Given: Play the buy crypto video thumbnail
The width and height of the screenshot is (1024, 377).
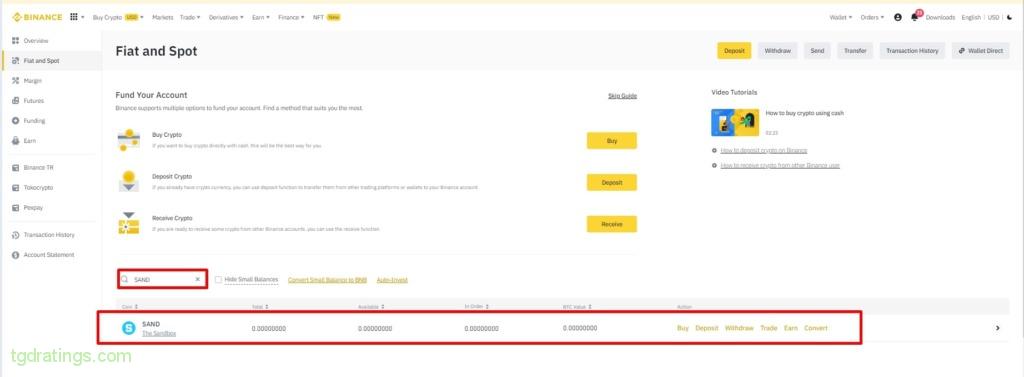Looking at the screenshot, I should click(735, 122).
